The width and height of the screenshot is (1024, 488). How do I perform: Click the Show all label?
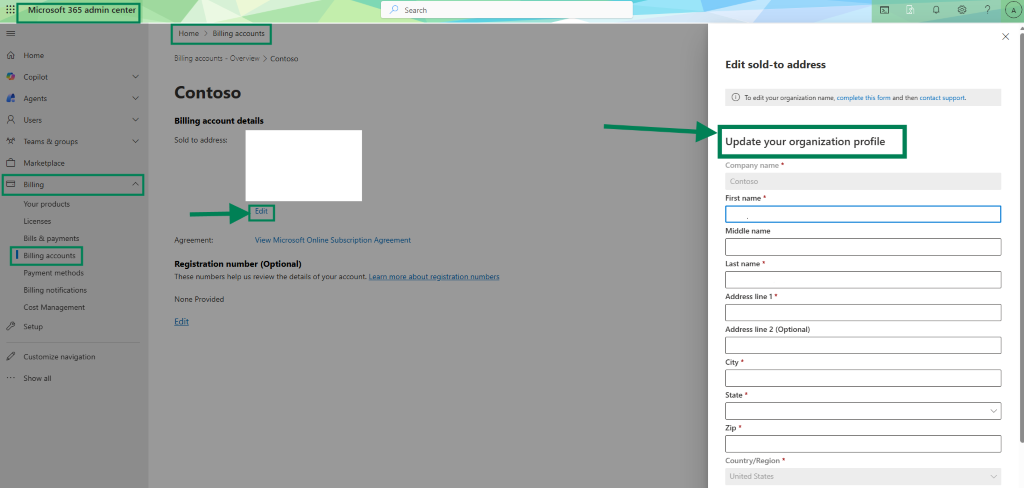(37, 378)
